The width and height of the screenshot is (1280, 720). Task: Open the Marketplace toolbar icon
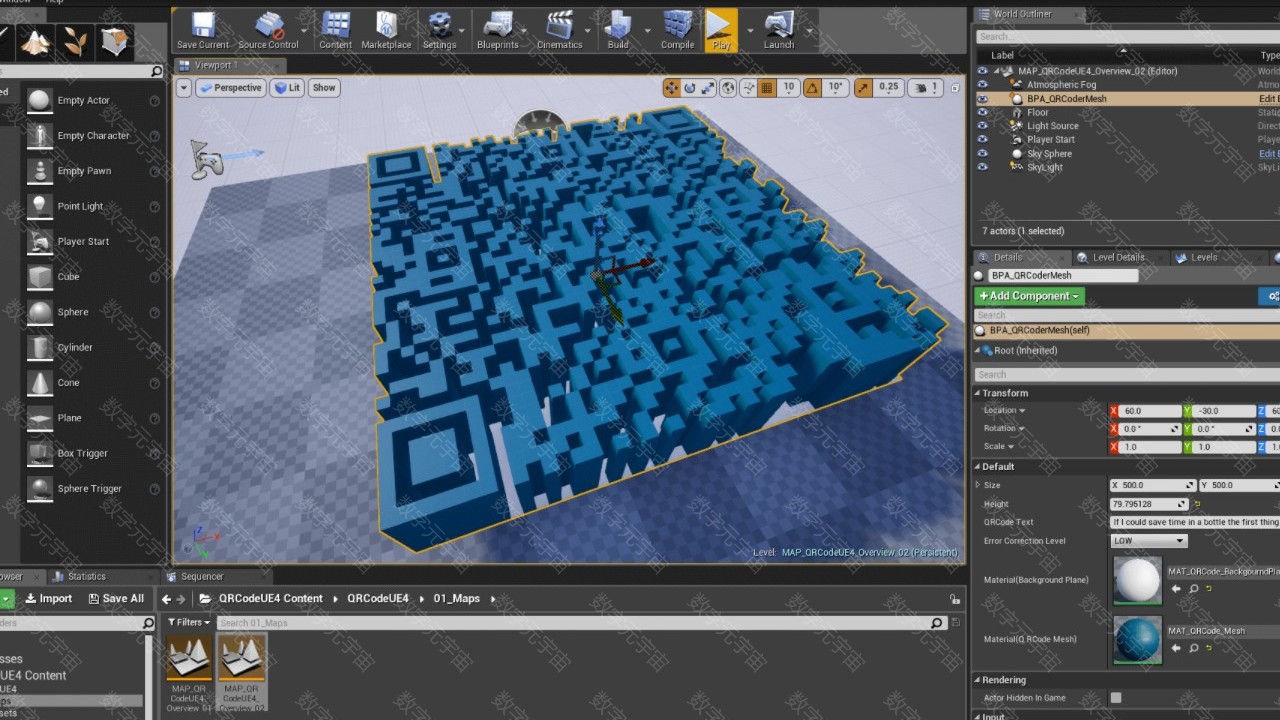click(x=386, y=30)
